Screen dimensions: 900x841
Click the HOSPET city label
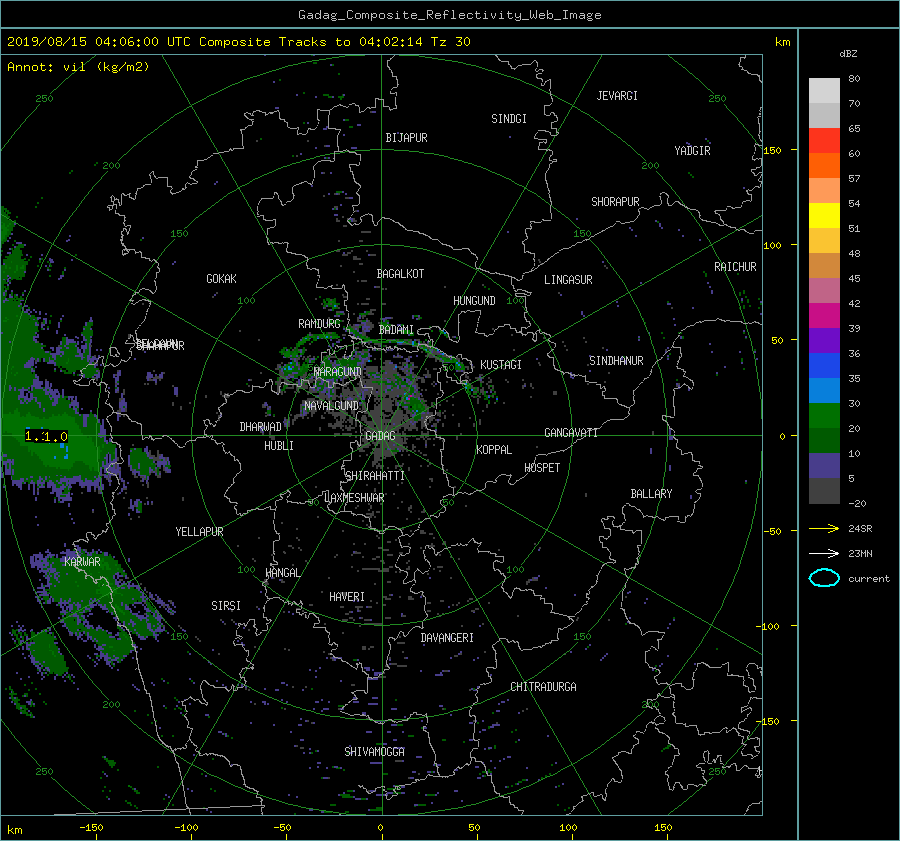pyautogui.click(x=542, y=468)
